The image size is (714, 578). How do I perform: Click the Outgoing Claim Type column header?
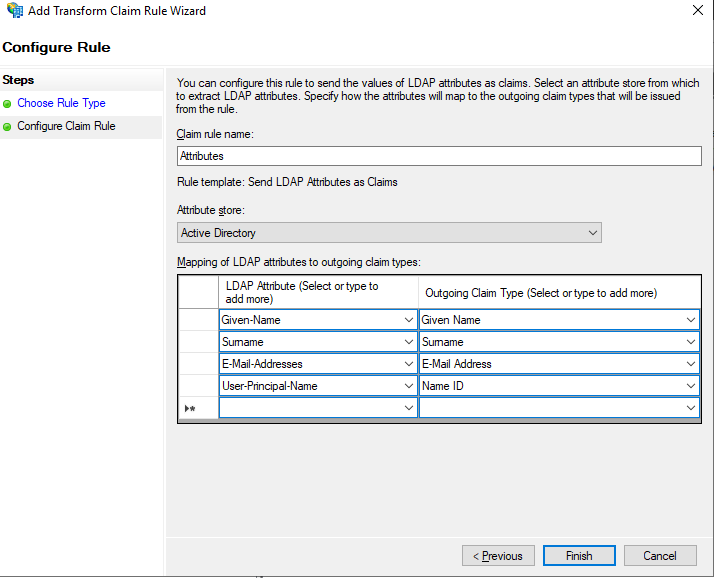pos(559,292)
